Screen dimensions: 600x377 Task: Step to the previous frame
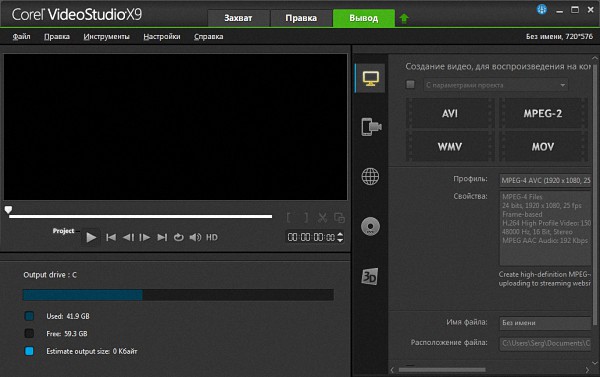tap(128, 237)
